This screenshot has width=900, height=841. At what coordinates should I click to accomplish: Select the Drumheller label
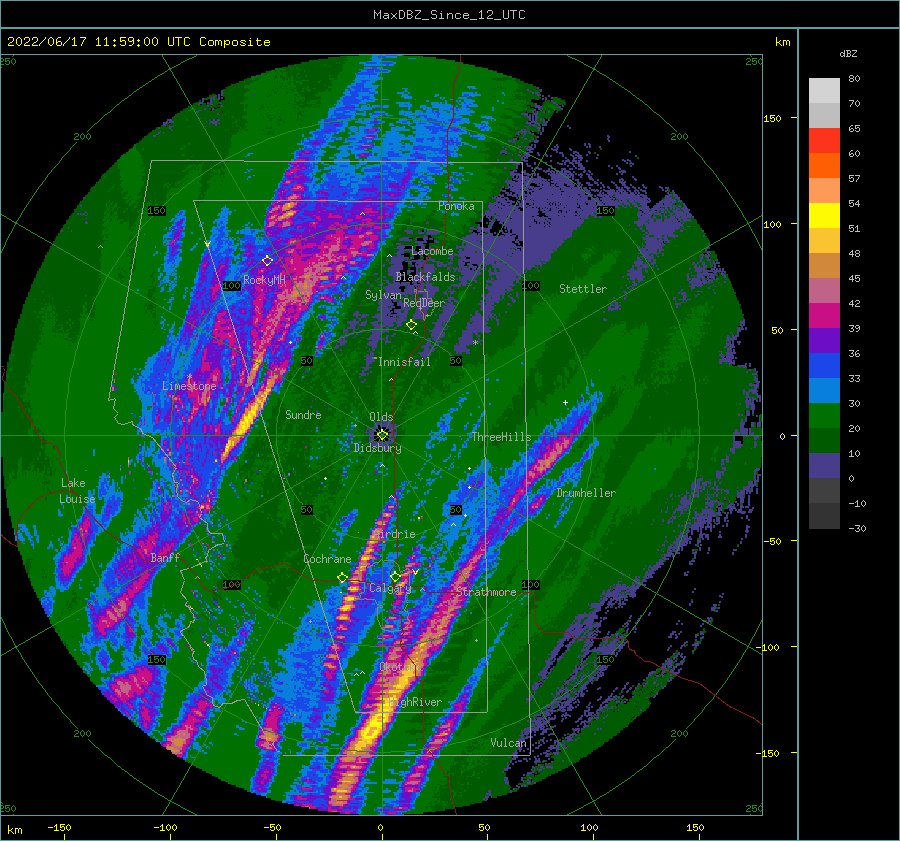[x=586, y=493]
